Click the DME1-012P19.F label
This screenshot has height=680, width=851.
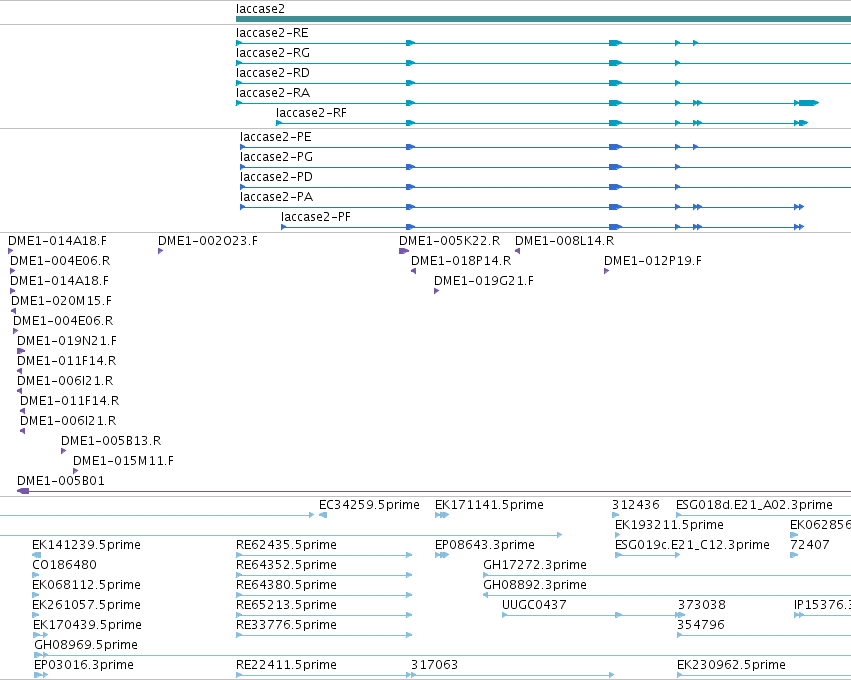tap(652, 260)
